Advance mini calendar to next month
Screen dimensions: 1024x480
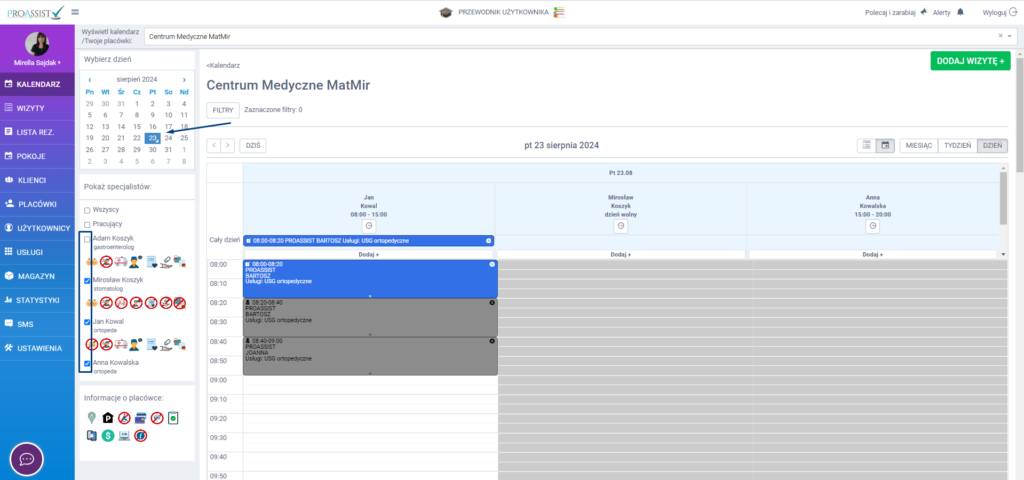[184, 79]
